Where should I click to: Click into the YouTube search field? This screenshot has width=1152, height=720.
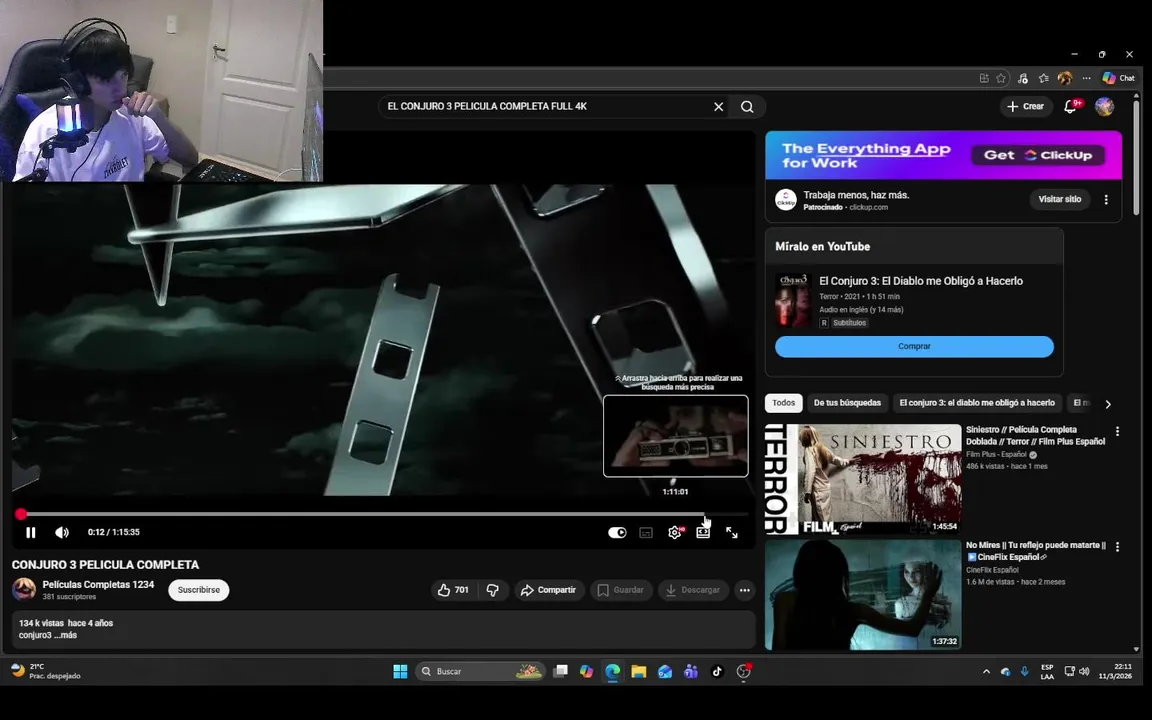pos(545,107)
